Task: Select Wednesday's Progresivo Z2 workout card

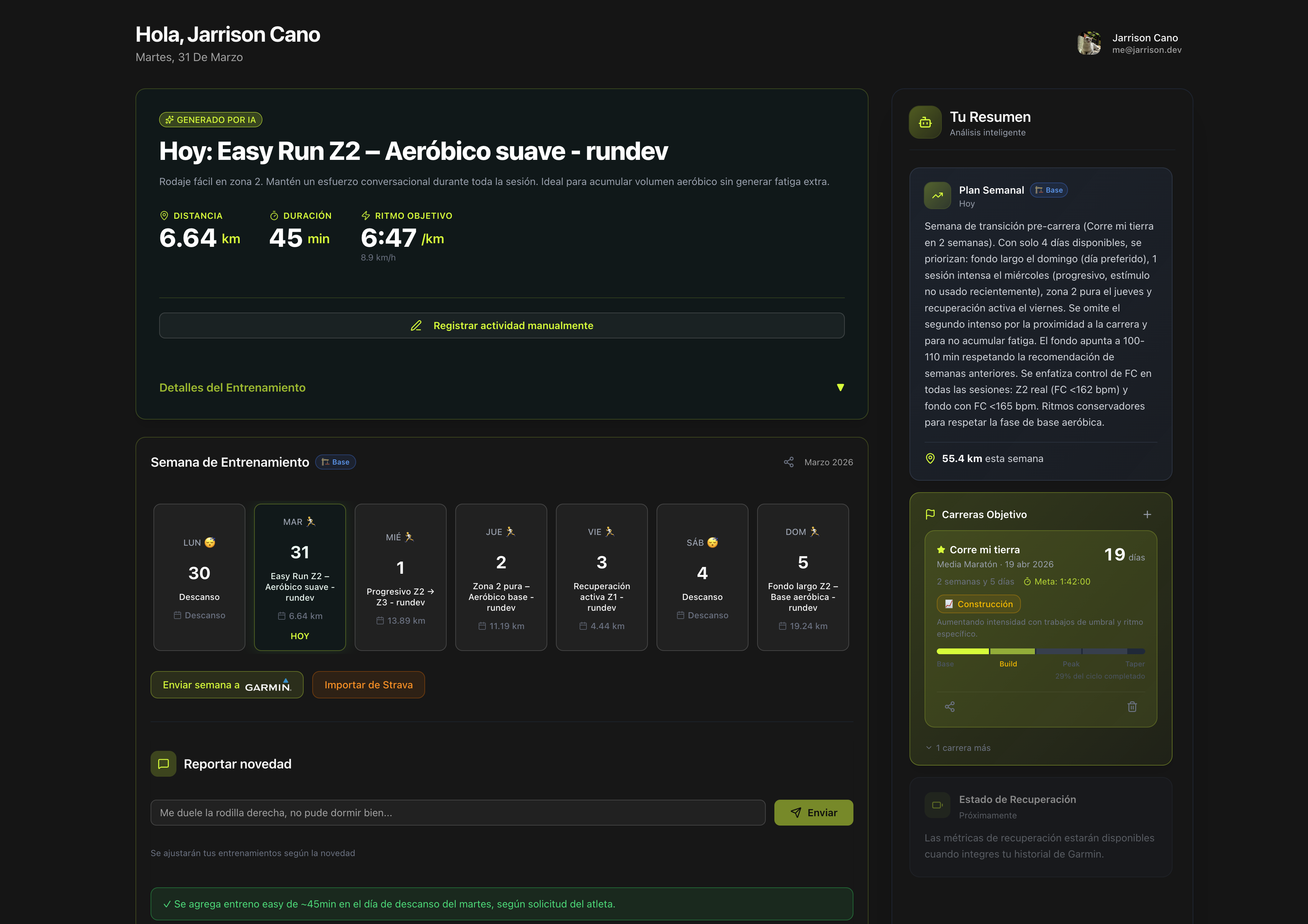Action: pyautogui.click(x=401, y=577)
